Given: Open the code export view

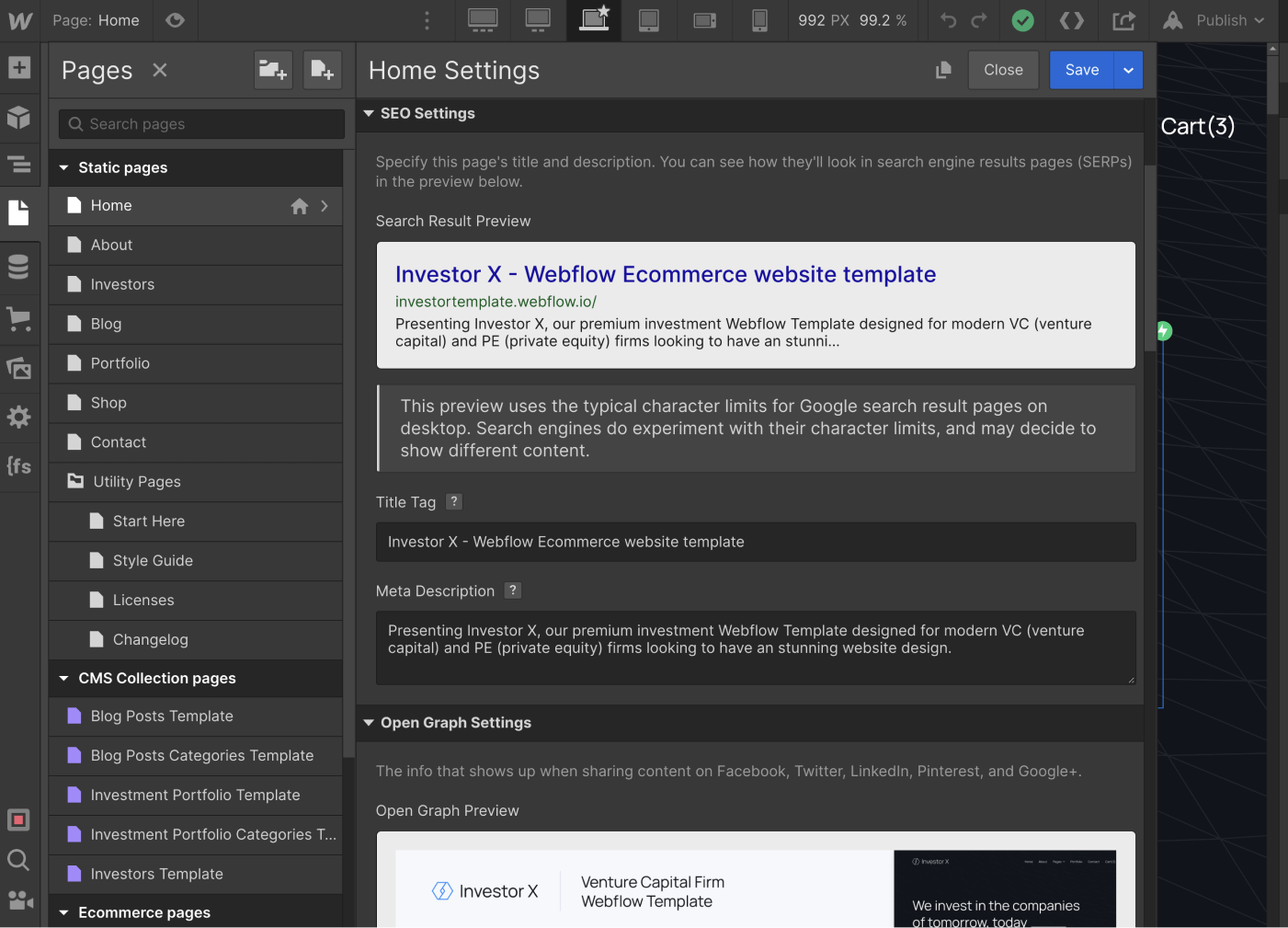Looking at the screenshot, I should [x=1072, y=19].
